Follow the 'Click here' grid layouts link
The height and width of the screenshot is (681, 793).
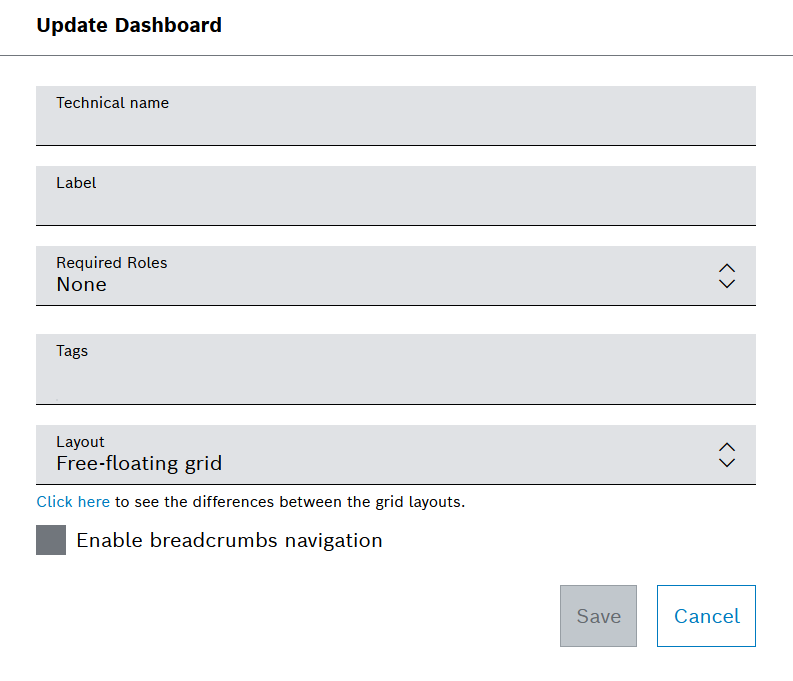[73, 502]
